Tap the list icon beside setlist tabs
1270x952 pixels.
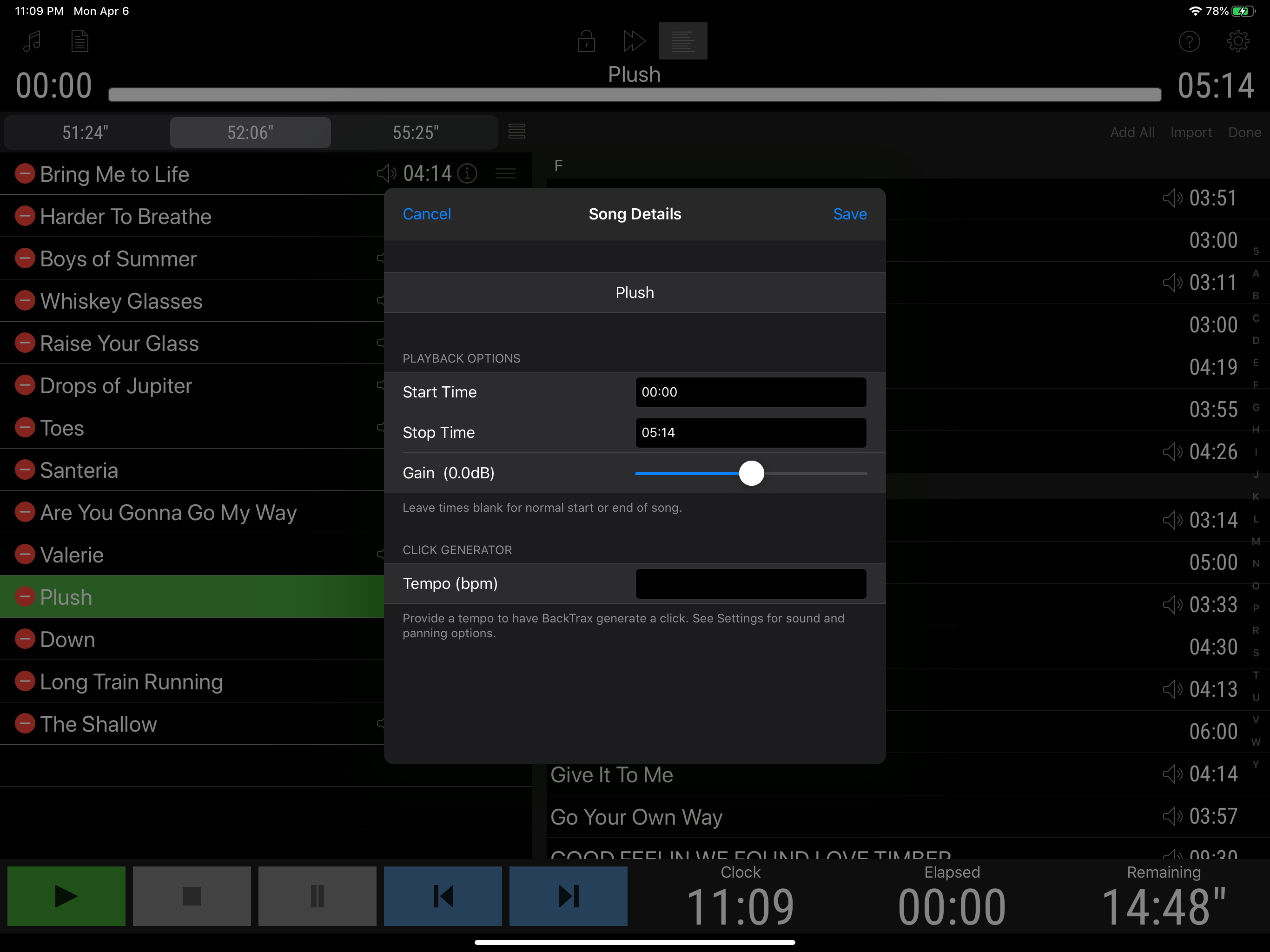pyautogui.click(x=517, y=132)
